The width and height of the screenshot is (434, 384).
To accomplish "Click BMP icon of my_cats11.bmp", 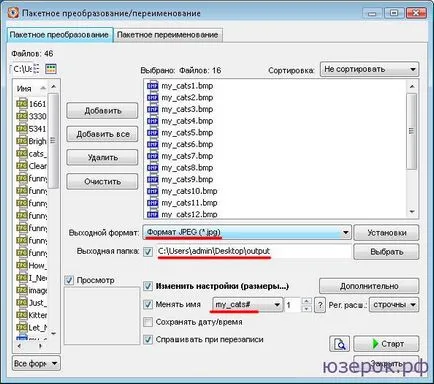I will (152, 203).
